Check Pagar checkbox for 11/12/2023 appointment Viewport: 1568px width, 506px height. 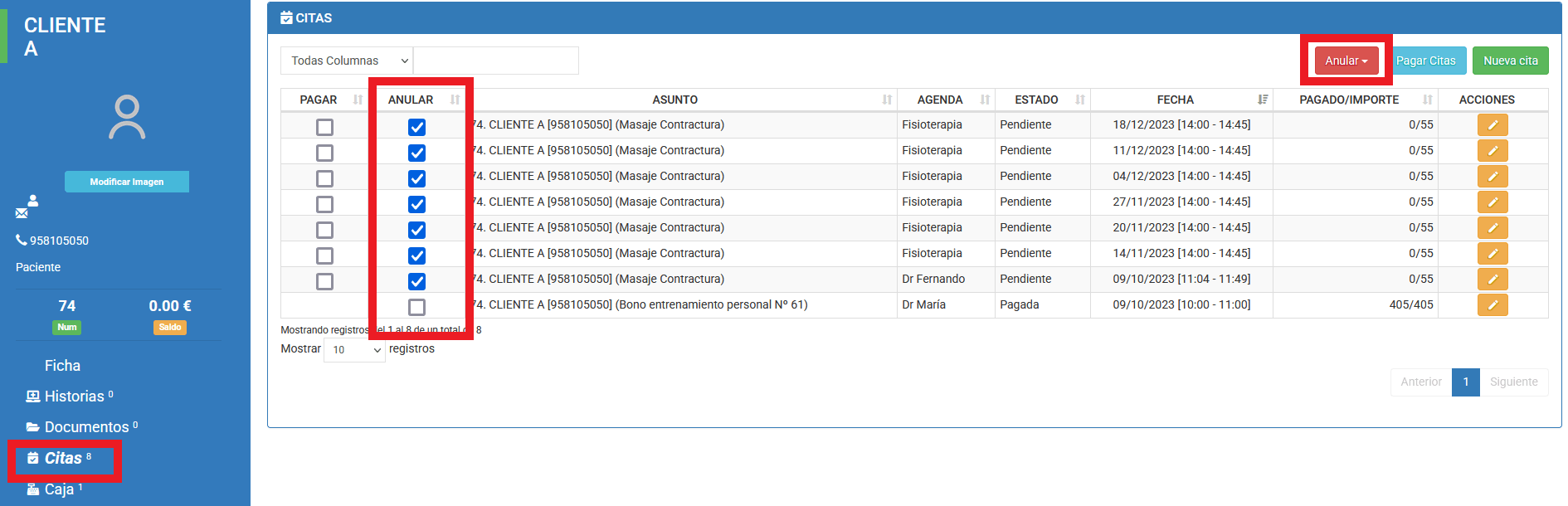[324, 153]
